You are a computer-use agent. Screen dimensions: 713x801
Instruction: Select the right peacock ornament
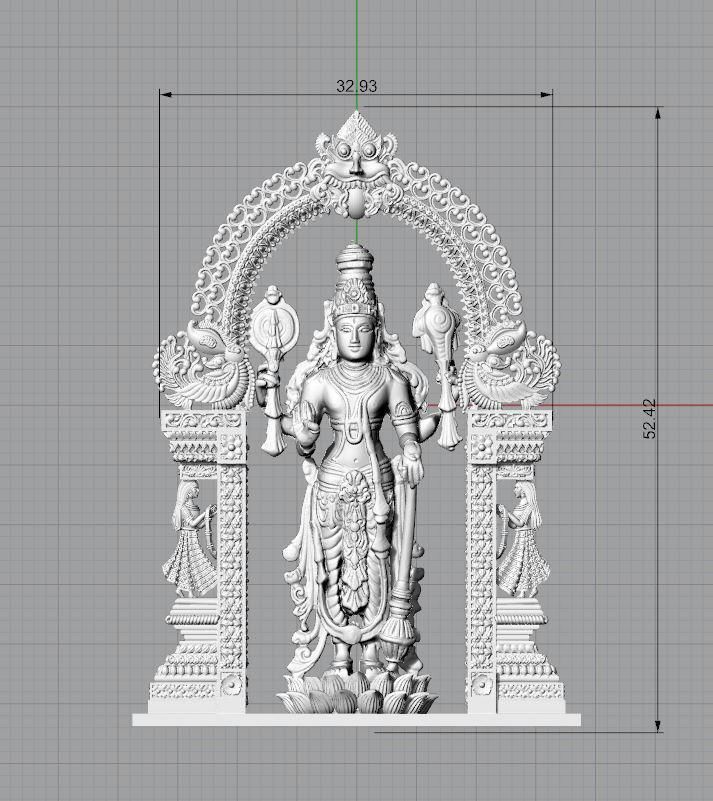click(510, 366)
